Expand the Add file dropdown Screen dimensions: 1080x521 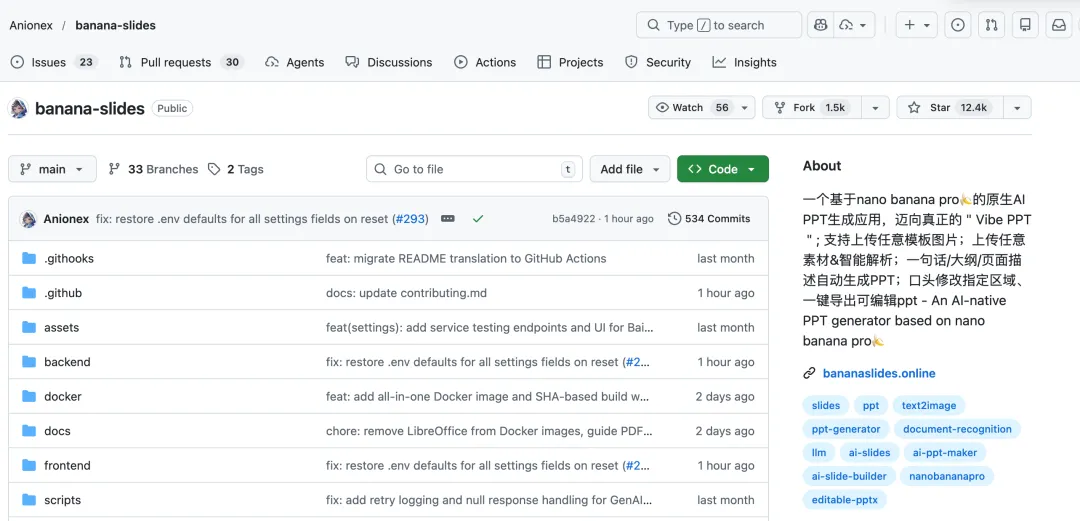click(x=630, y=169)
